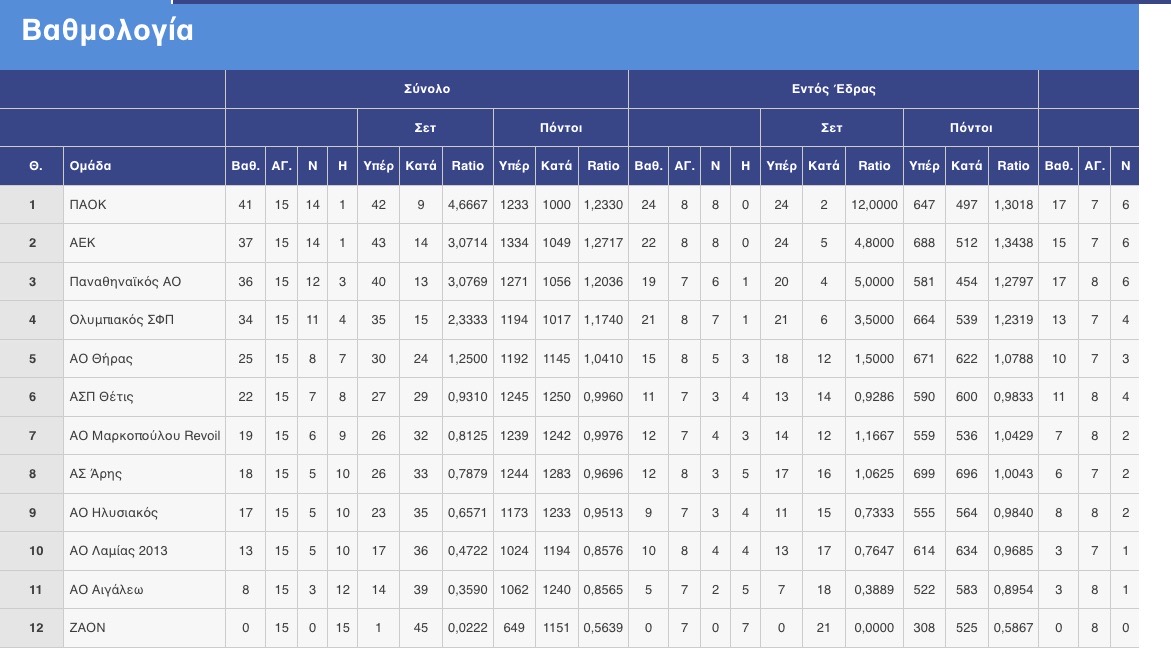Image resolution: width=1171 pixels, height=665 pixels.
Task: Select team name ΑΟ Λαμίας 2013
Action: [119, 551]
